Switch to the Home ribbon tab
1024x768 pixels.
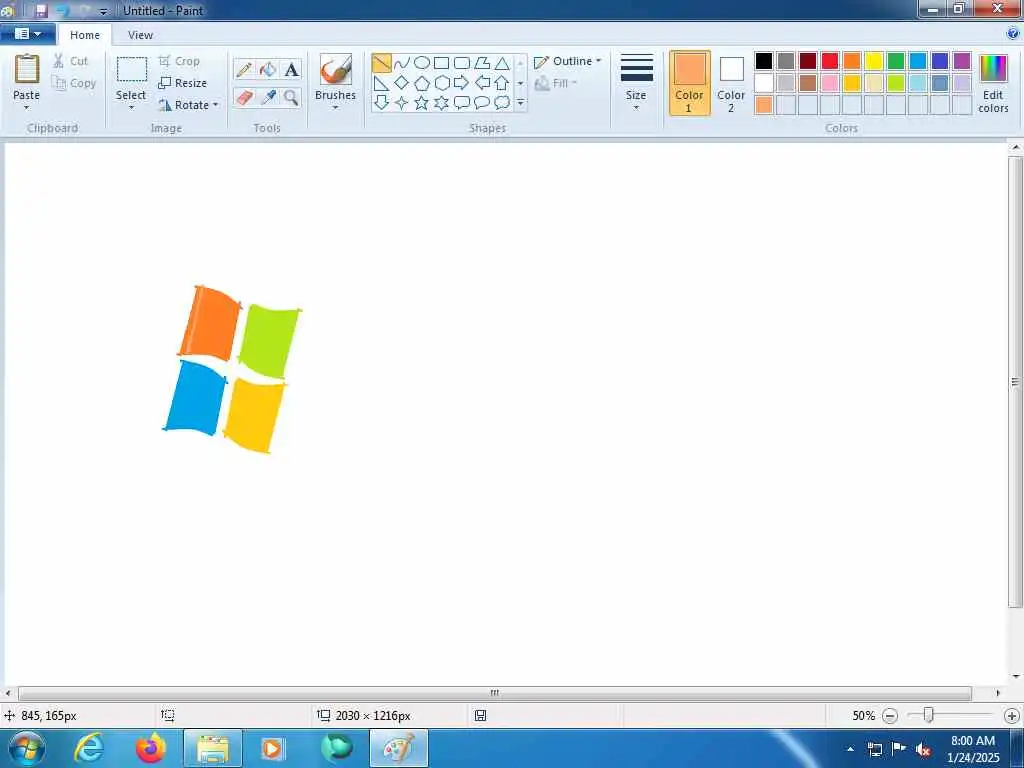pyautogui.click(x=85, y=35)
